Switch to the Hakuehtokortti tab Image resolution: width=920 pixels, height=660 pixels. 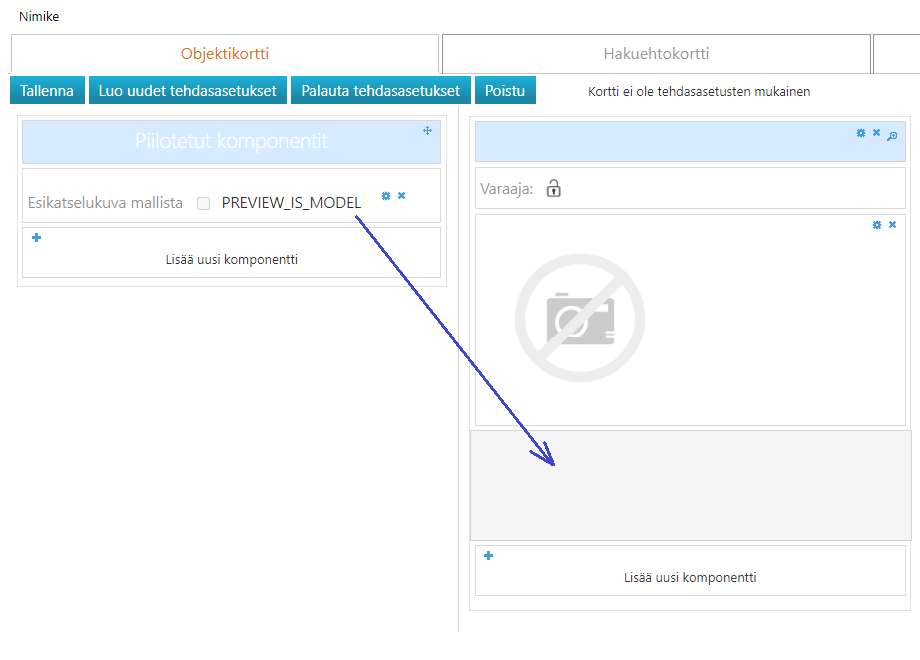(656, 54)
